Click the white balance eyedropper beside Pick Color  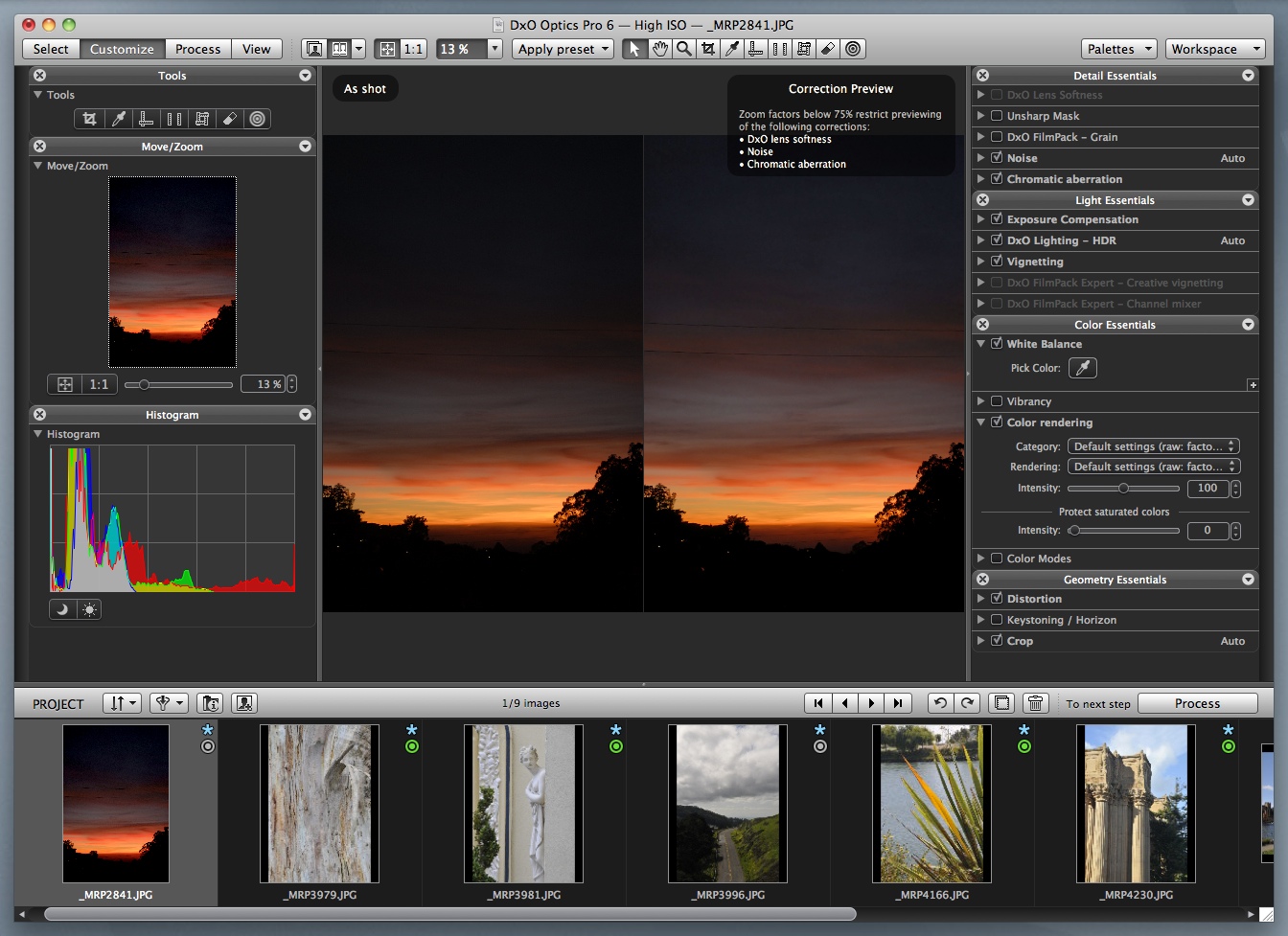(x=1082, y=368)
